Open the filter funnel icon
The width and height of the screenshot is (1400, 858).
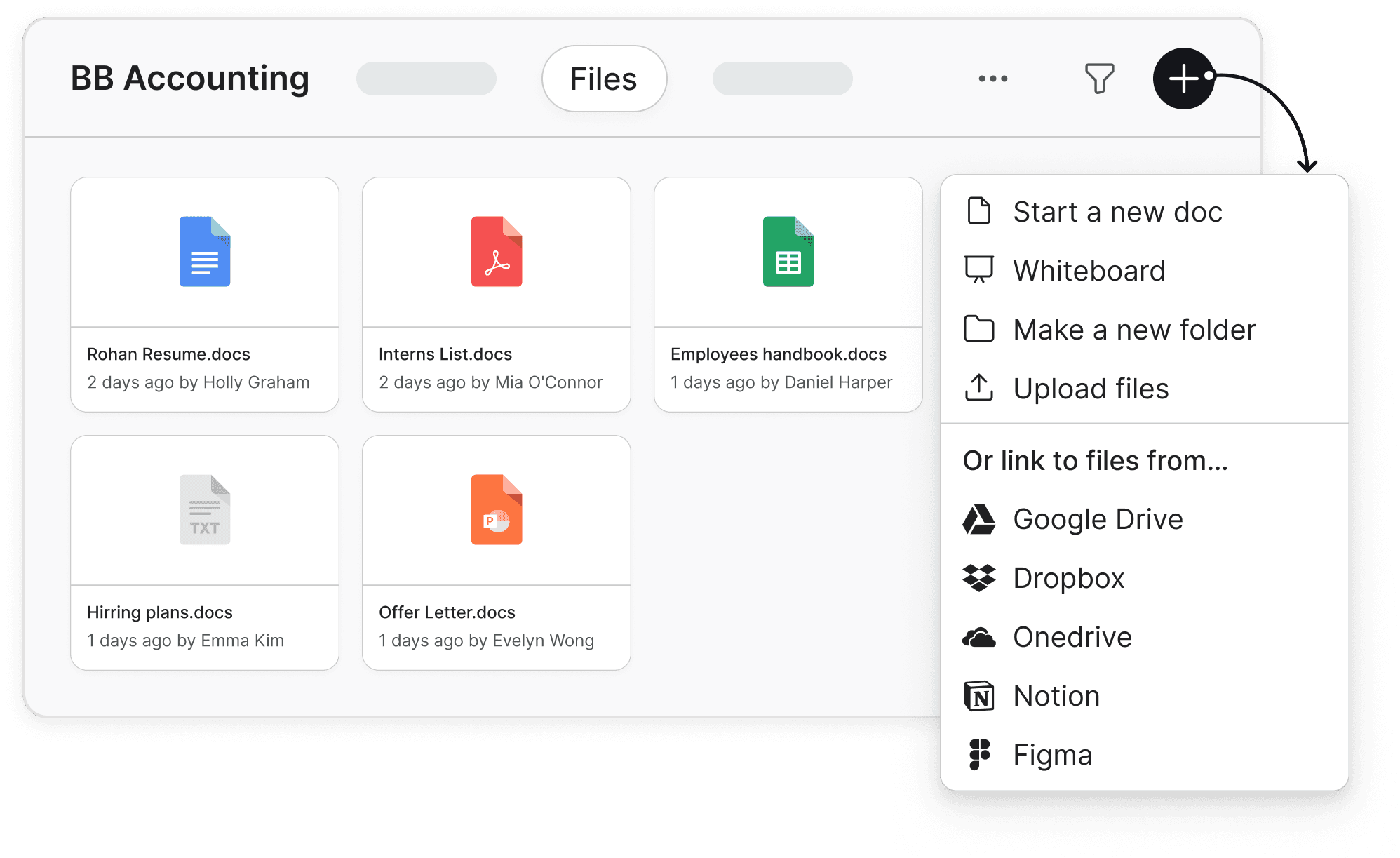[1099, 79]
